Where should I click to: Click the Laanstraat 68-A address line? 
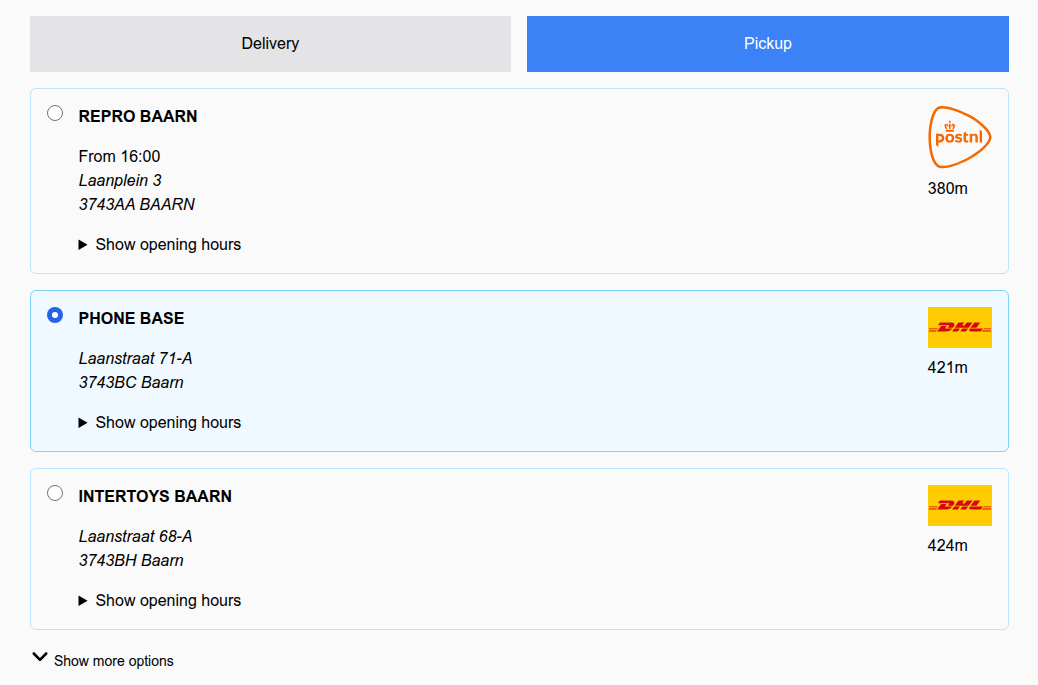(136, 537)
